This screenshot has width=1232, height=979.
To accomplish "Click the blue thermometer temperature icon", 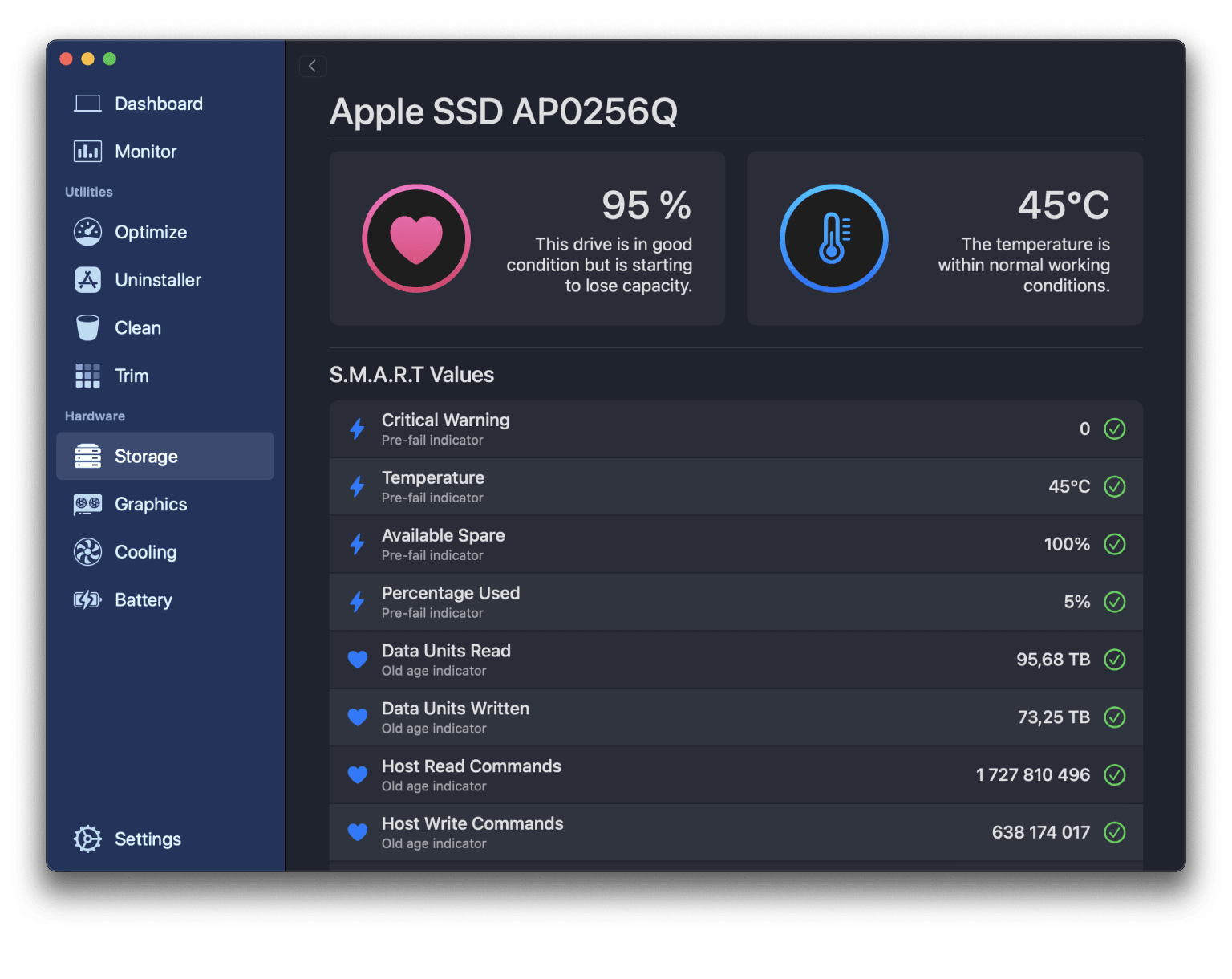I will 834,238.
